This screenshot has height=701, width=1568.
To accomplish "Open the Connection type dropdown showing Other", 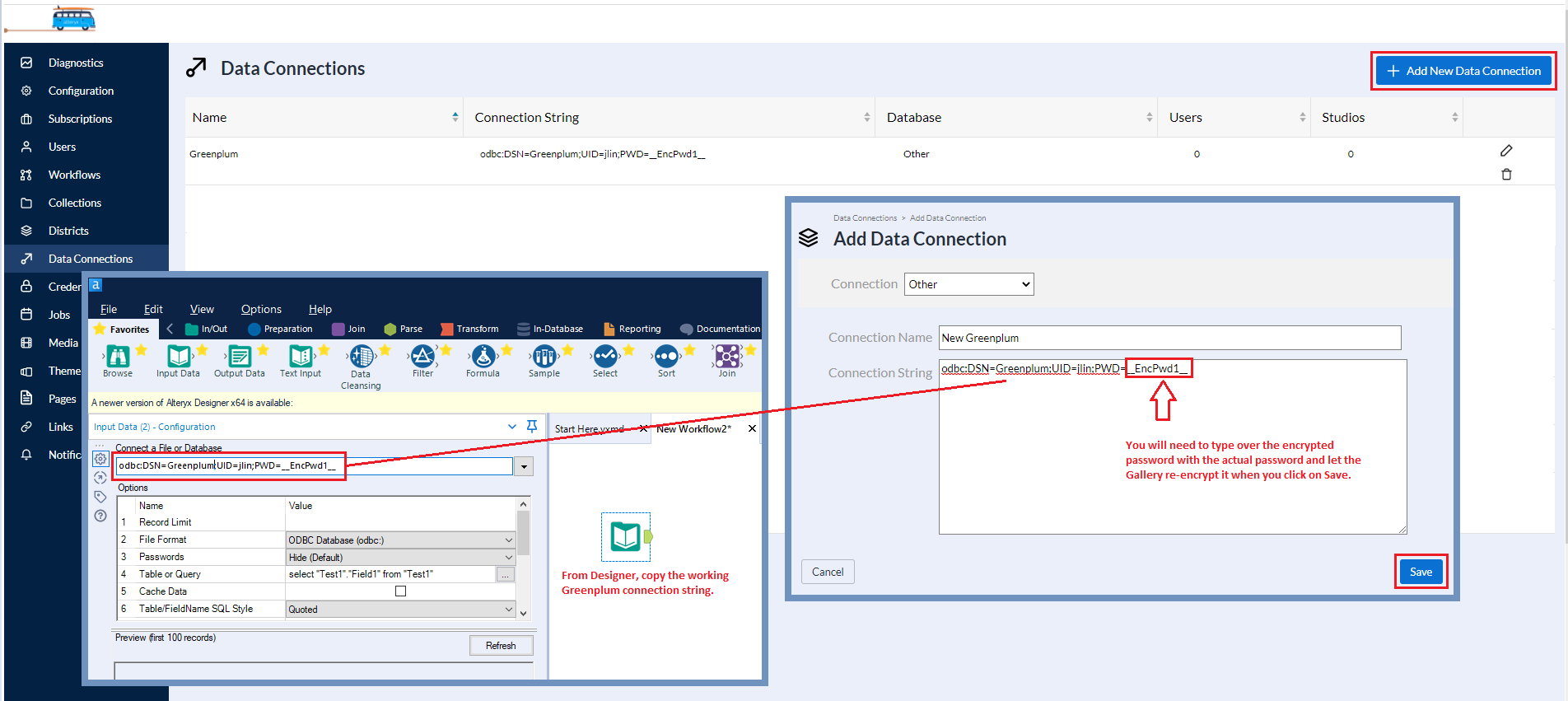I will click(x=969, y=284).
